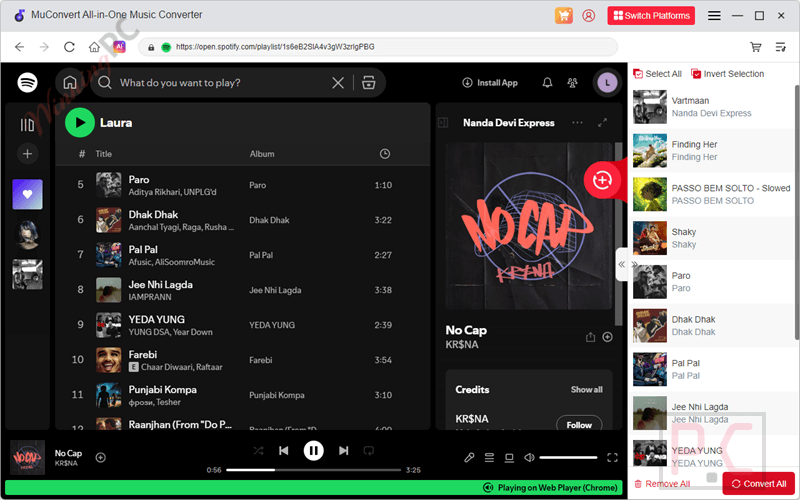The height and width of the screenshot is (500, 800).
Task: Open Connect to a device icon
Action: [509, 458]
